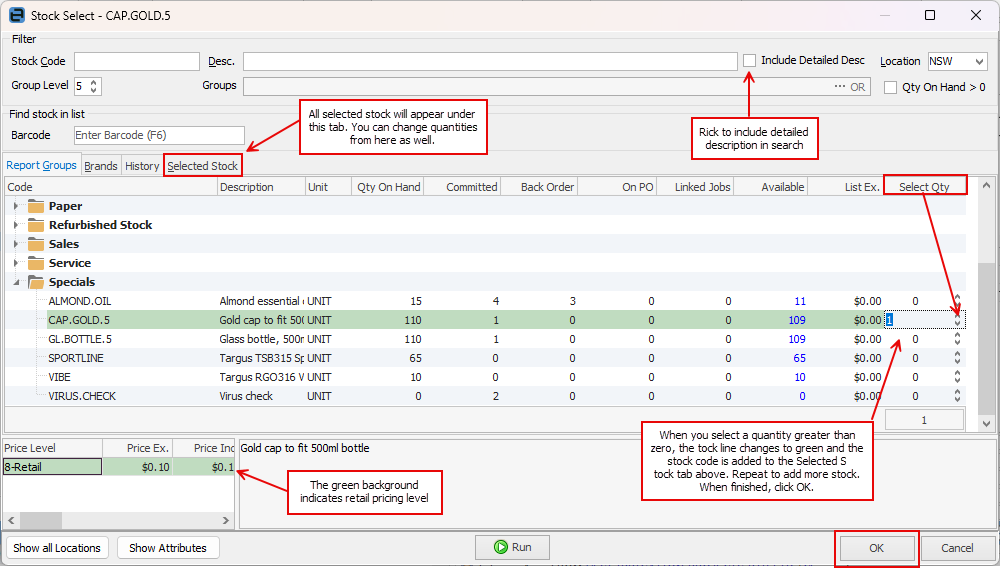Sort by Qty On Hand column header
1000x568 pixels.
tap(388, 187)
